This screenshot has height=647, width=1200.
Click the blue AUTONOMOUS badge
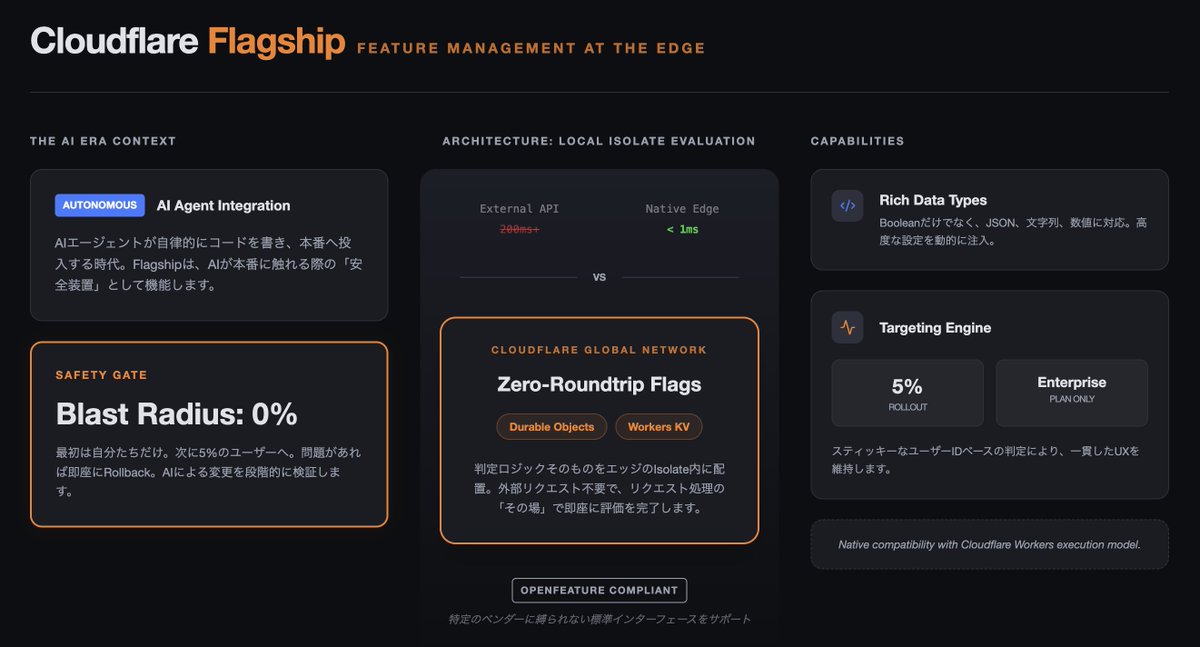pos(100,205)
